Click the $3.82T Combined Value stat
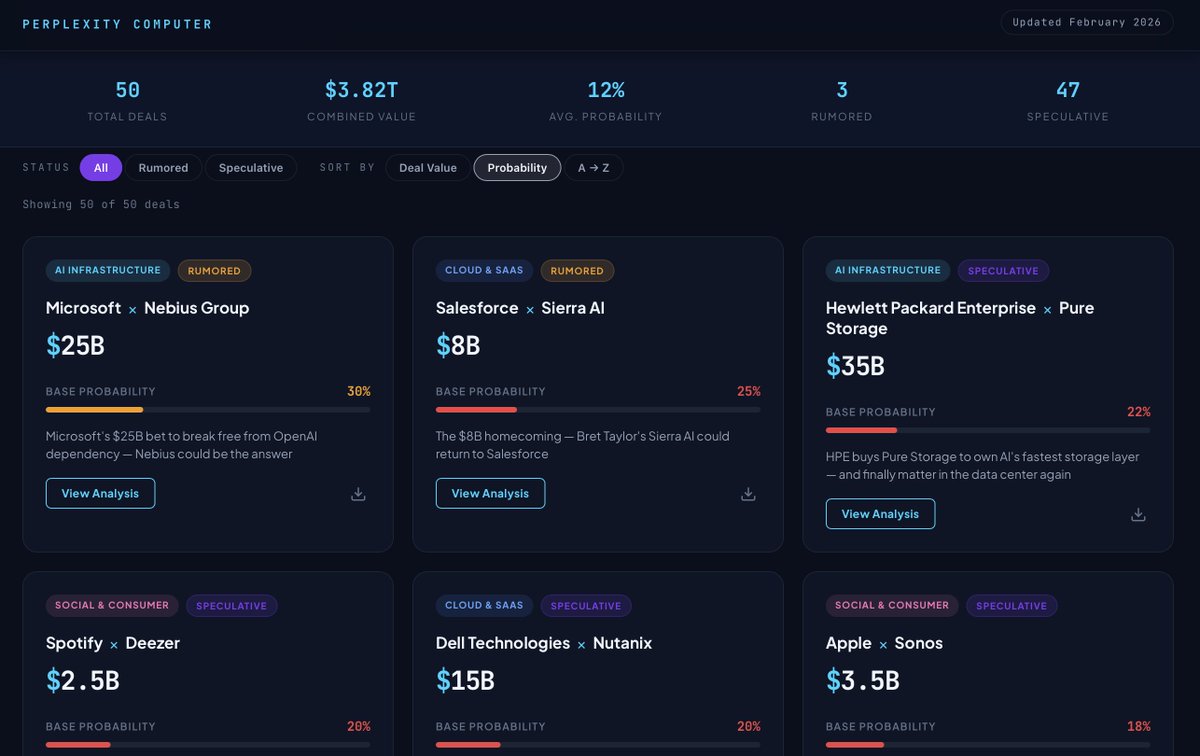 (361, 101)
